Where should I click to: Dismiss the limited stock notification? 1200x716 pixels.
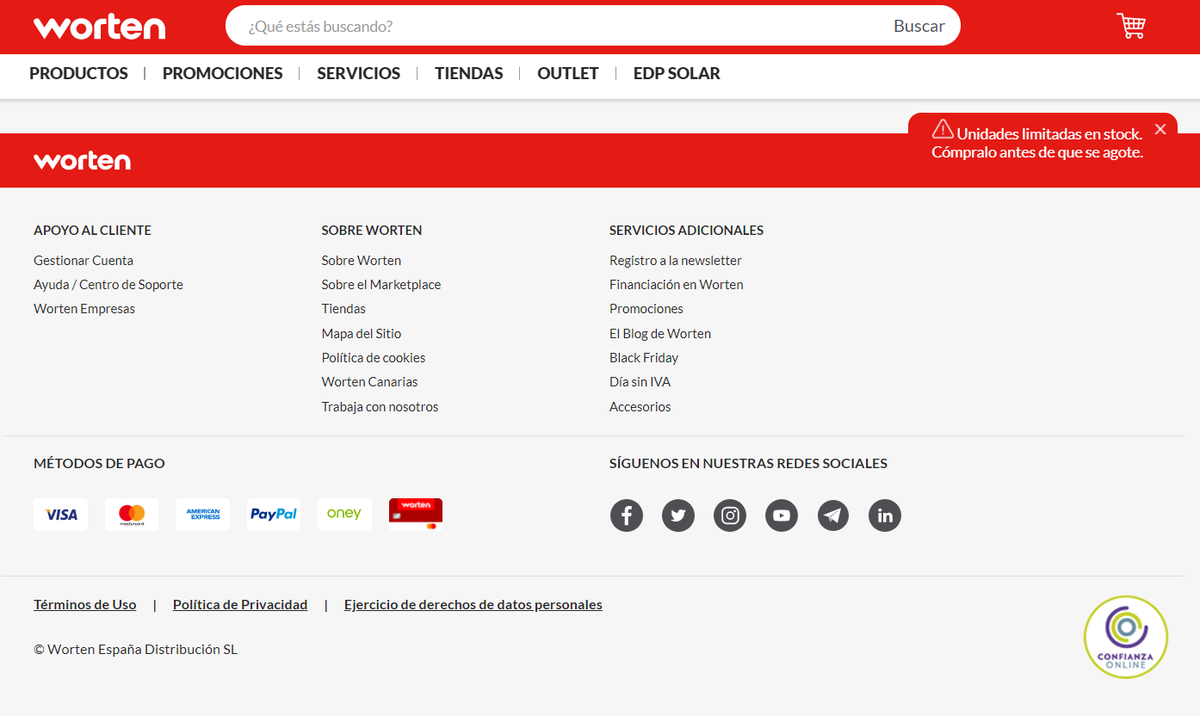pos(1160,129)
